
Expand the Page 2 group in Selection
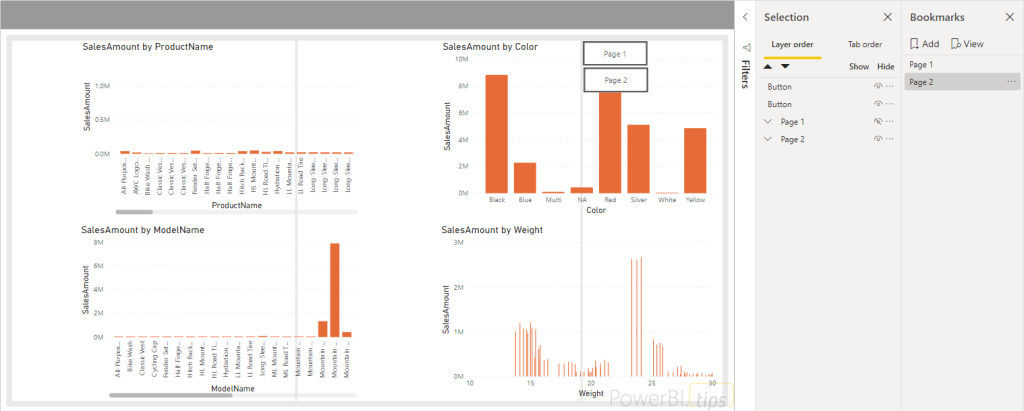(768, 139)
